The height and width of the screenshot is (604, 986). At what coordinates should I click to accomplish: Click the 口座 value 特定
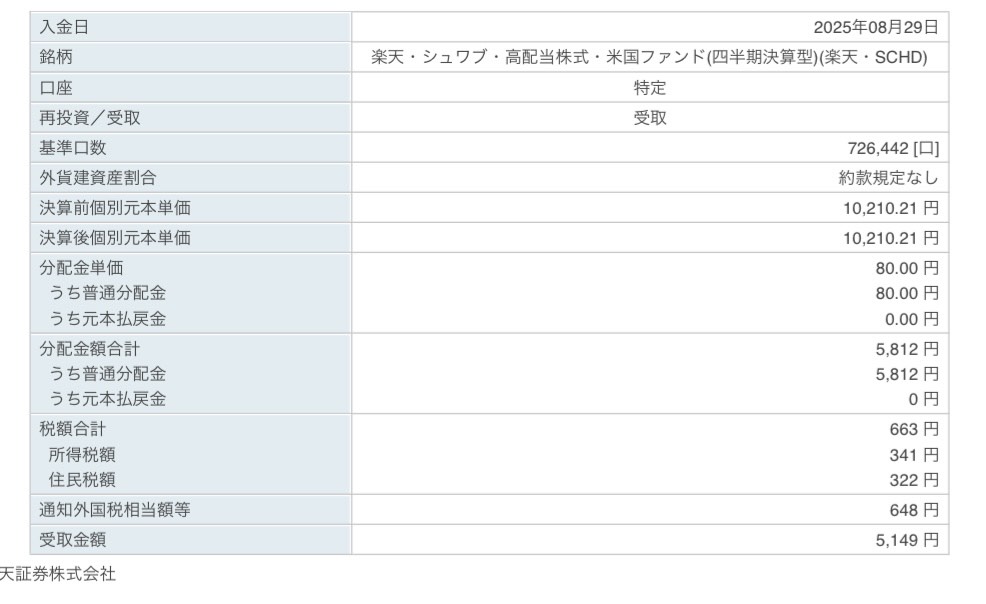point(650,88)
